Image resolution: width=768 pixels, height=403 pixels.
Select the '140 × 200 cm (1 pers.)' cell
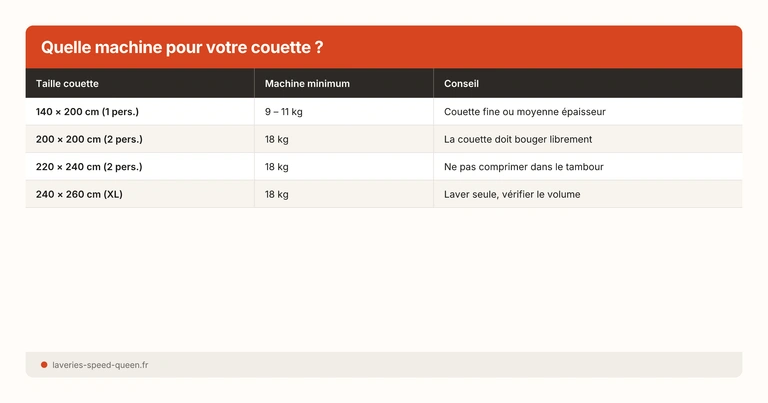pyautogui.click(x=88, y=112)
